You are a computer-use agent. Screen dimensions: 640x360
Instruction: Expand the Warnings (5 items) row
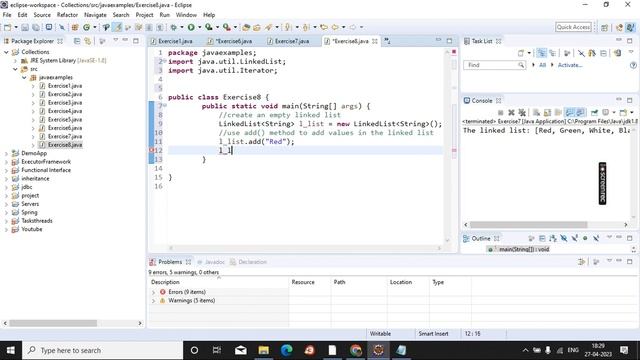click(x=154, y=301)
